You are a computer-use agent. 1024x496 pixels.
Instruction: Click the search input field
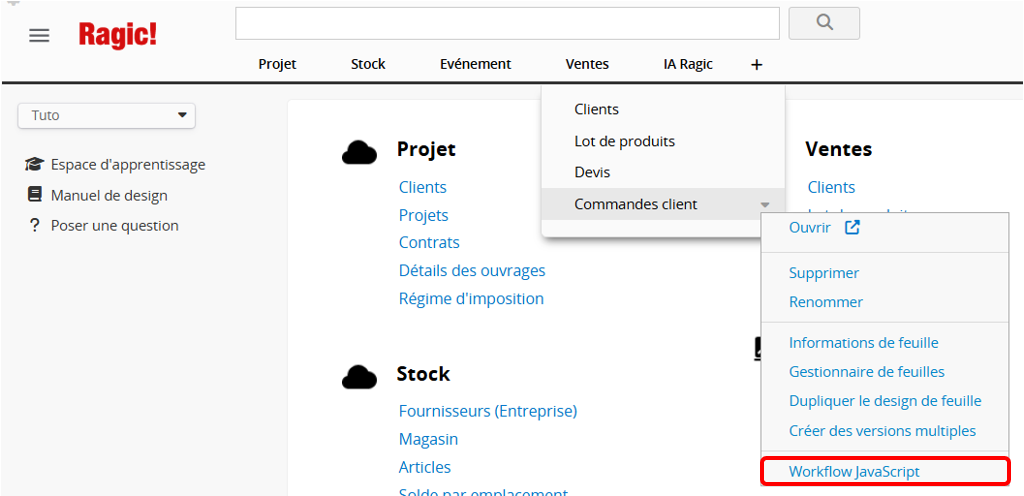tap(507, 23)
